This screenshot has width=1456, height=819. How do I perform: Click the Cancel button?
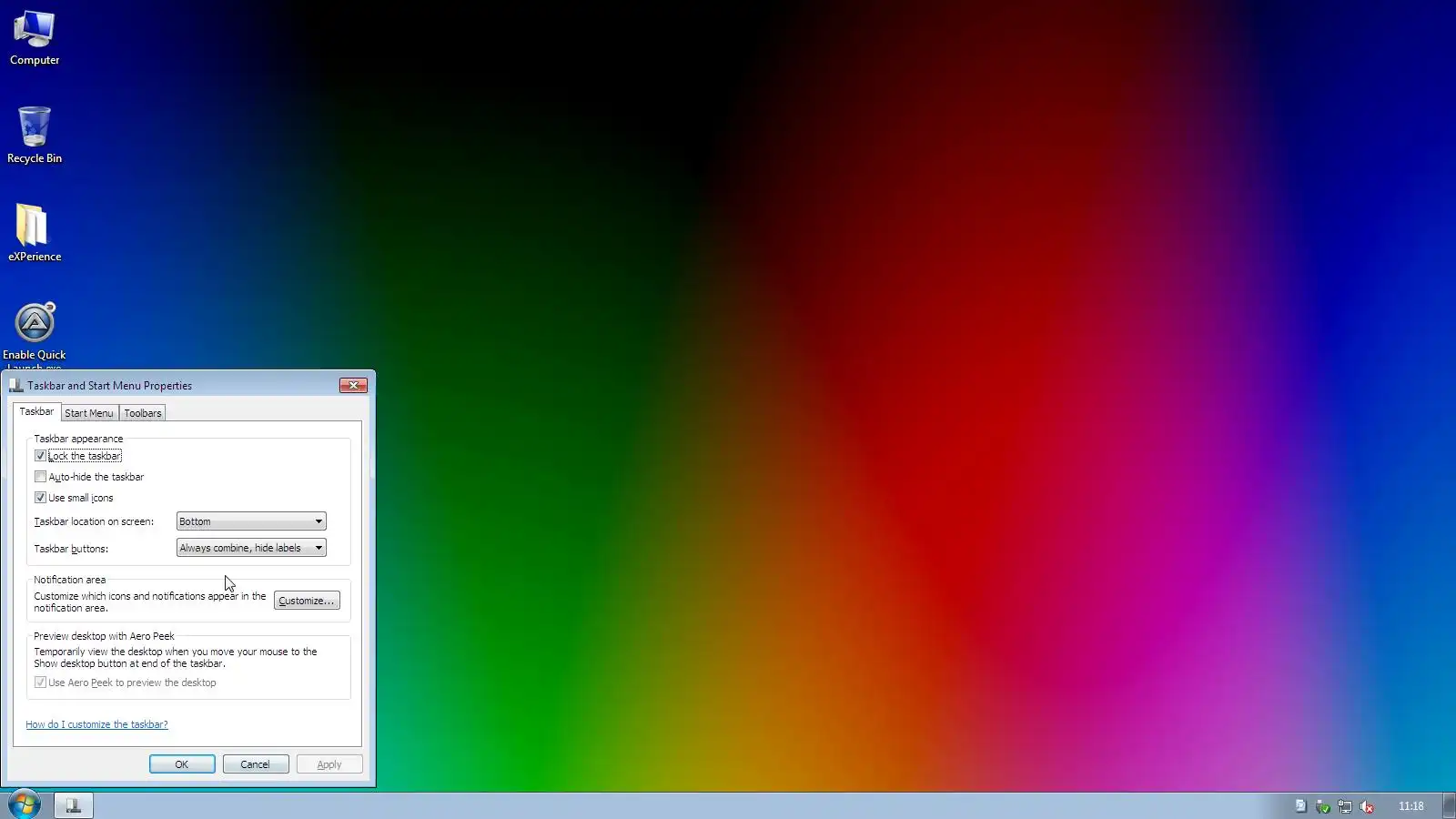click(256, 764)
